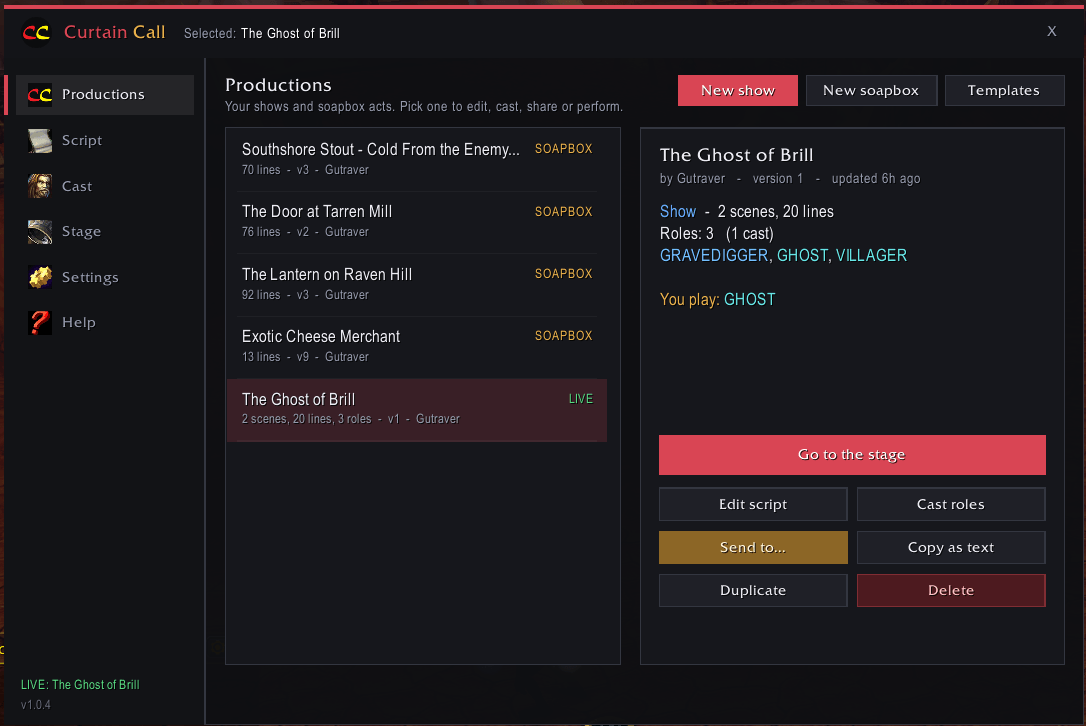Click the v1.0.4 version label
The height and width of the screenshot is (726, 1086).
click(x=35, y=705)
